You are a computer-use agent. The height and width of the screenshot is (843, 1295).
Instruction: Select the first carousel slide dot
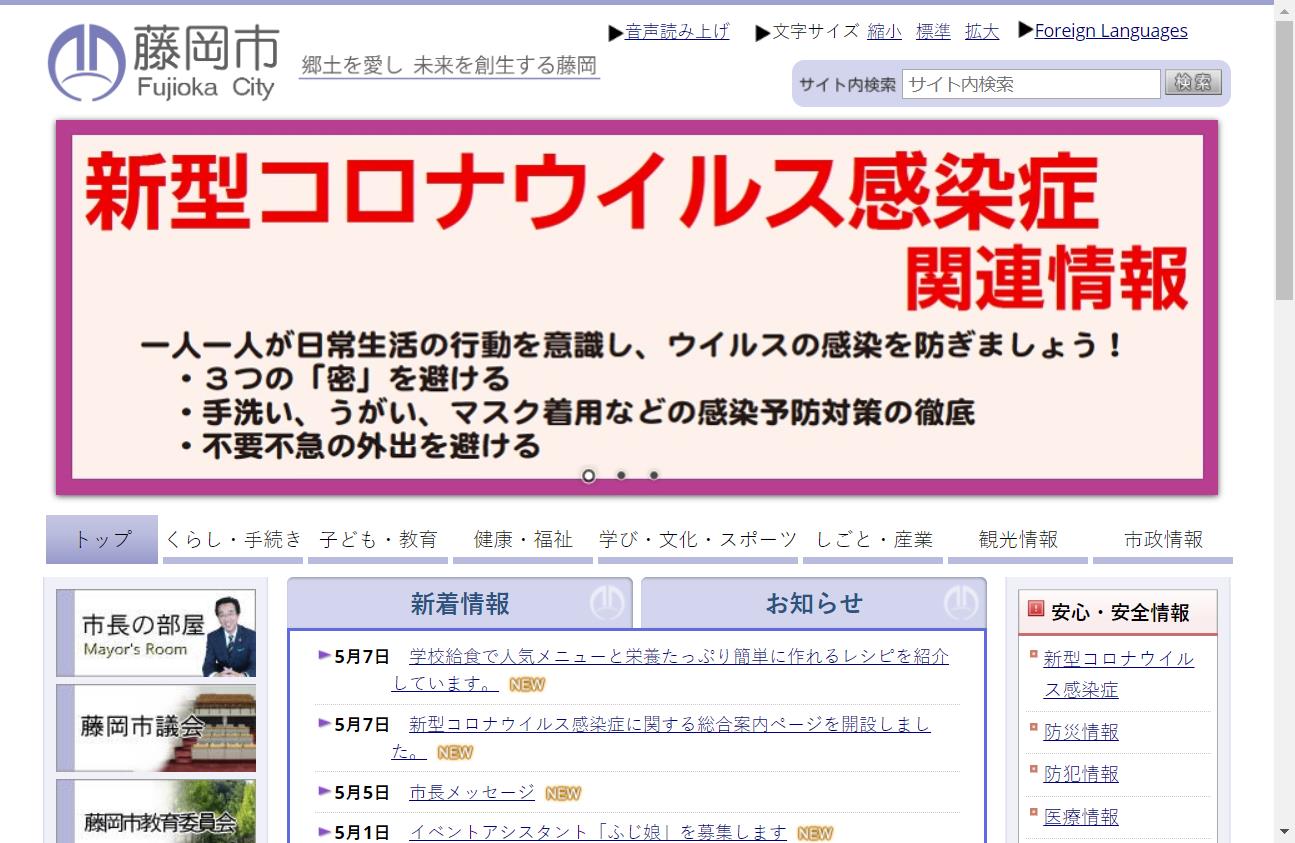pyautogui.click(x=589, y=476)
